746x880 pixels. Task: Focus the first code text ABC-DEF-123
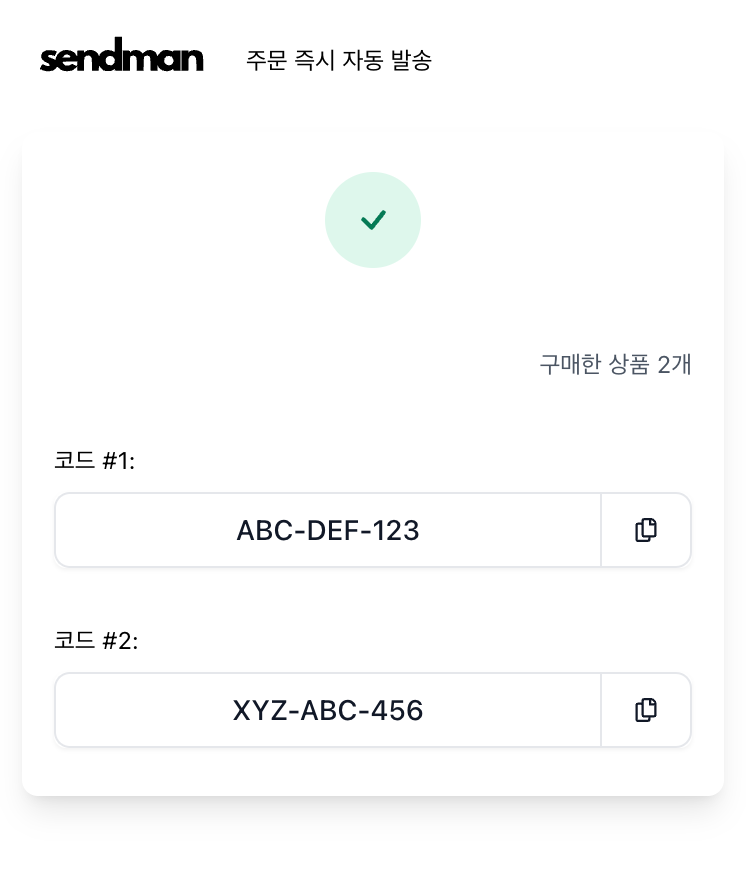(x=328, y=530)
